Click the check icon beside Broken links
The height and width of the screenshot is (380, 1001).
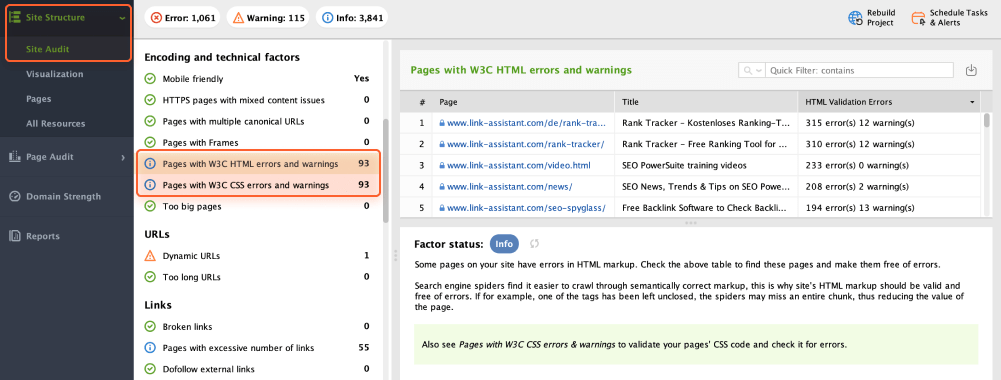150,326
